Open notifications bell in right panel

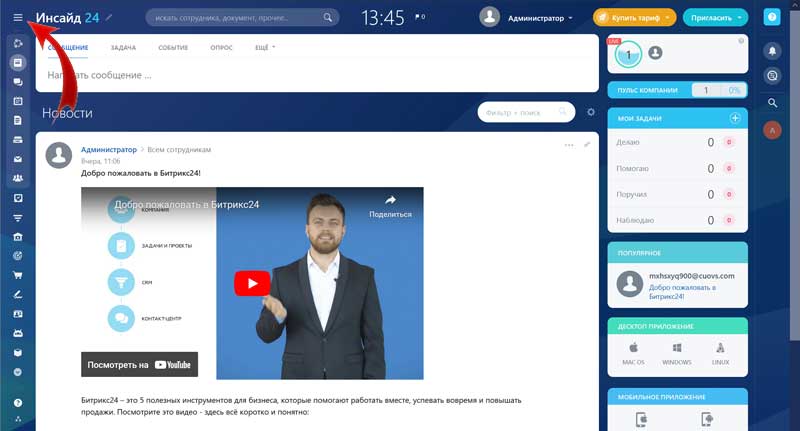click(772, 51)
